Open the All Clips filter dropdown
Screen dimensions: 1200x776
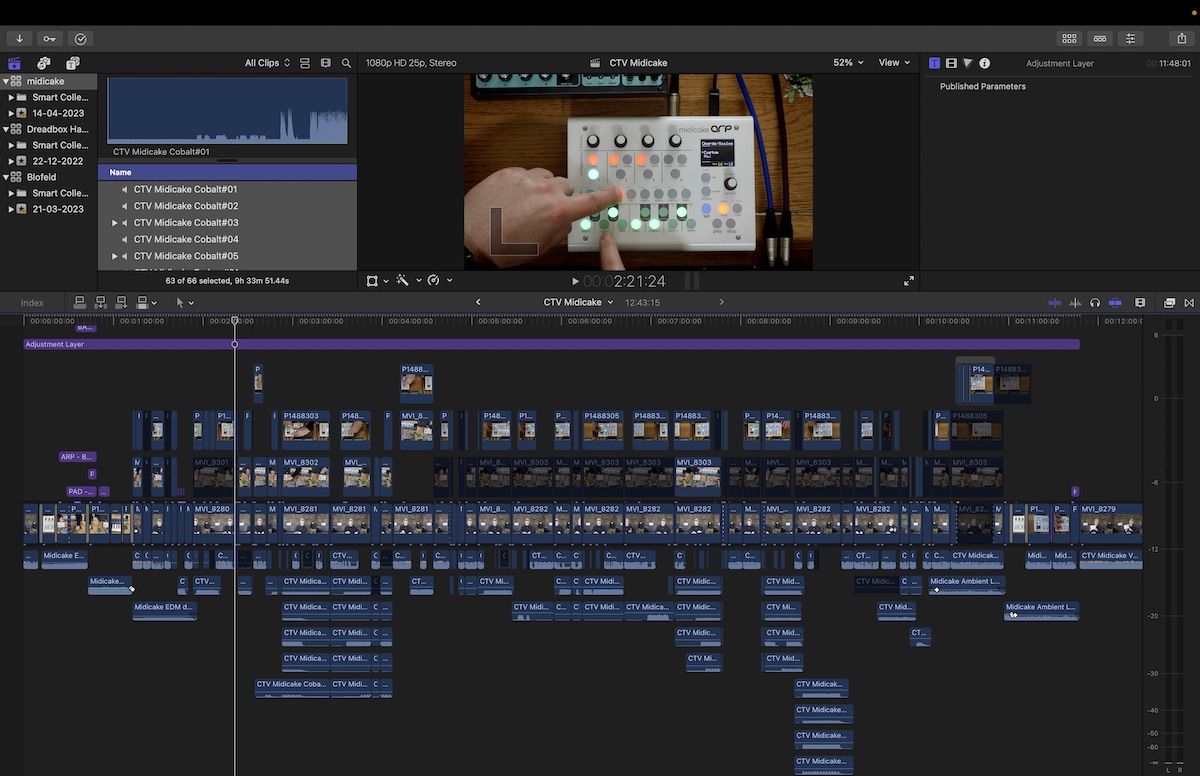[x=267, y=63]
